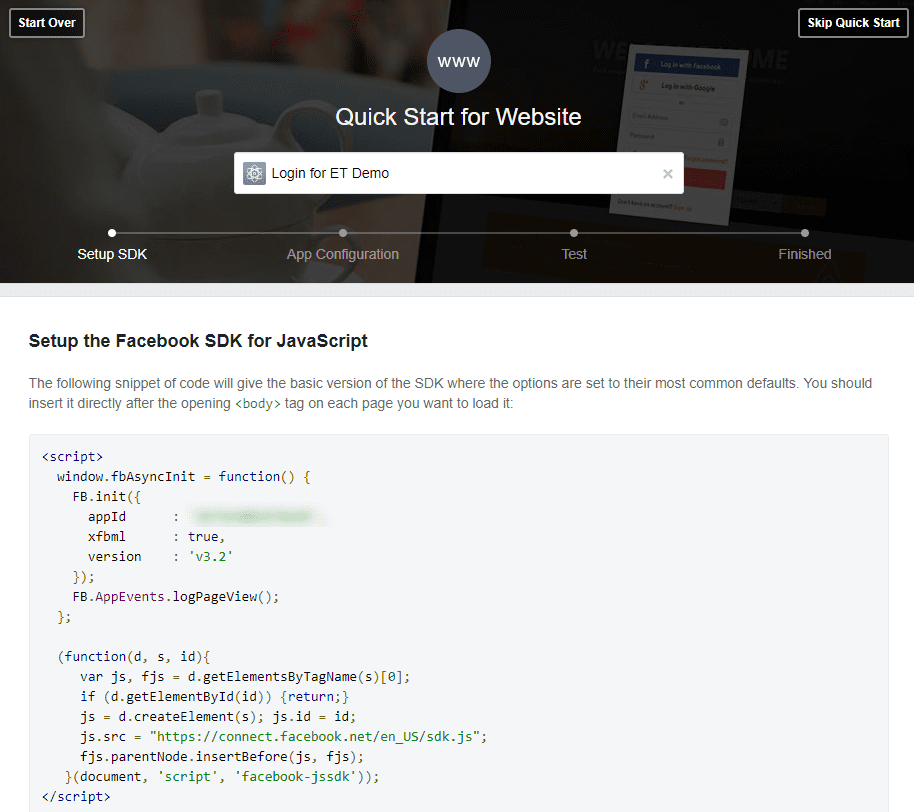Open the Test step label
The height and width of the screenshot is (812, 914).
point(574,254)
